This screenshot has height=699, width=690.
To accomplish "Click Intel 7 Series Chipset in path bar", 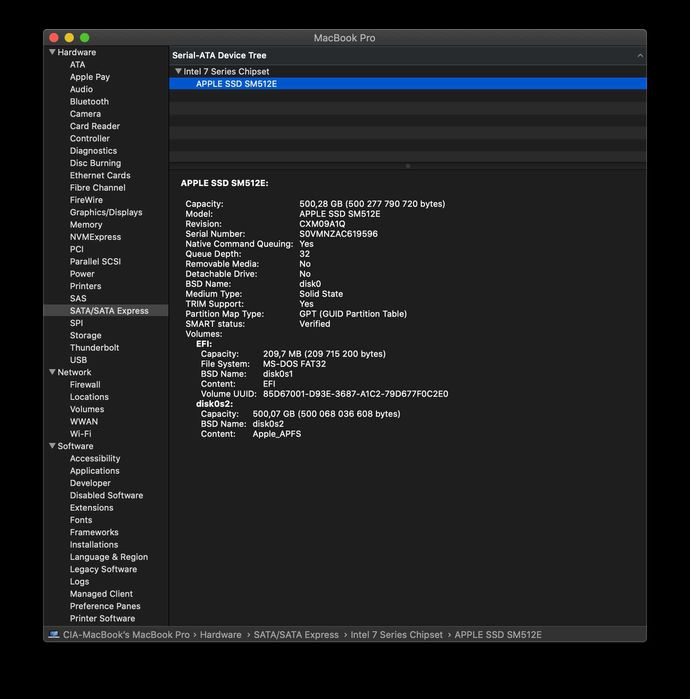I will 397,635.
